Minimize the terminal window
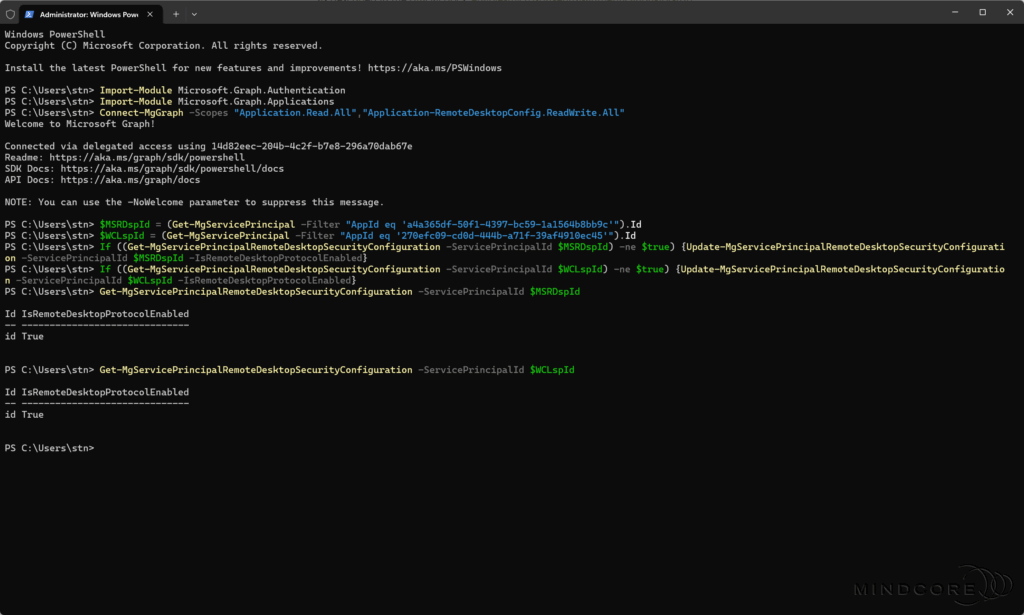The height and width of the screenshot is (615, 1024). 955,12
